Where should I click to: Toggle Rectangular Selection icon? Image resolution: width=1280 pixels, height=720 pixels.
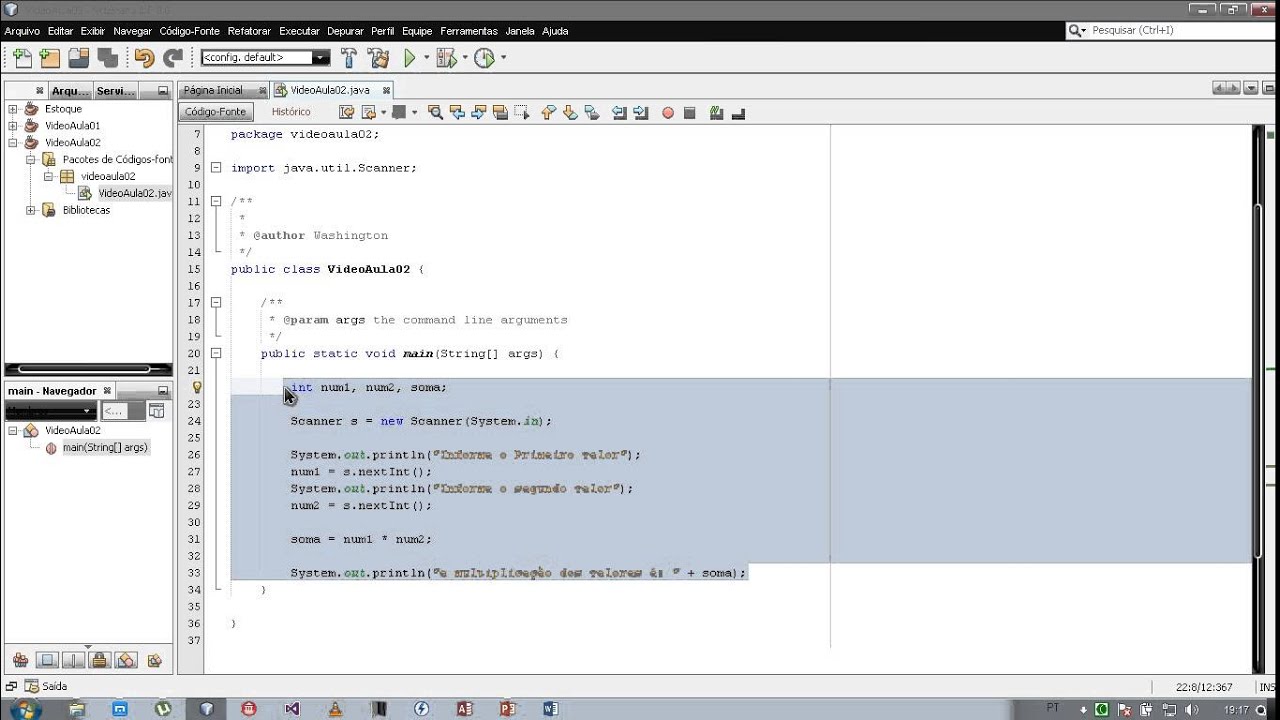tap(522, 113)
